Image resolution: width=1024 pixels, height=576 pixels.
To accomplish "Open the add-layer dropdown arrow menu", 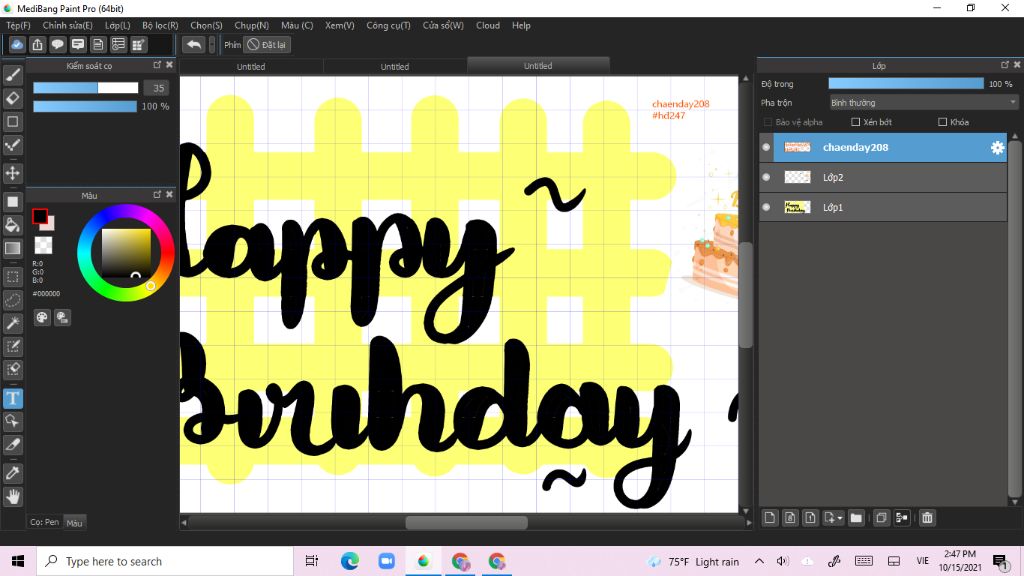I will click(x=840, y=518).
